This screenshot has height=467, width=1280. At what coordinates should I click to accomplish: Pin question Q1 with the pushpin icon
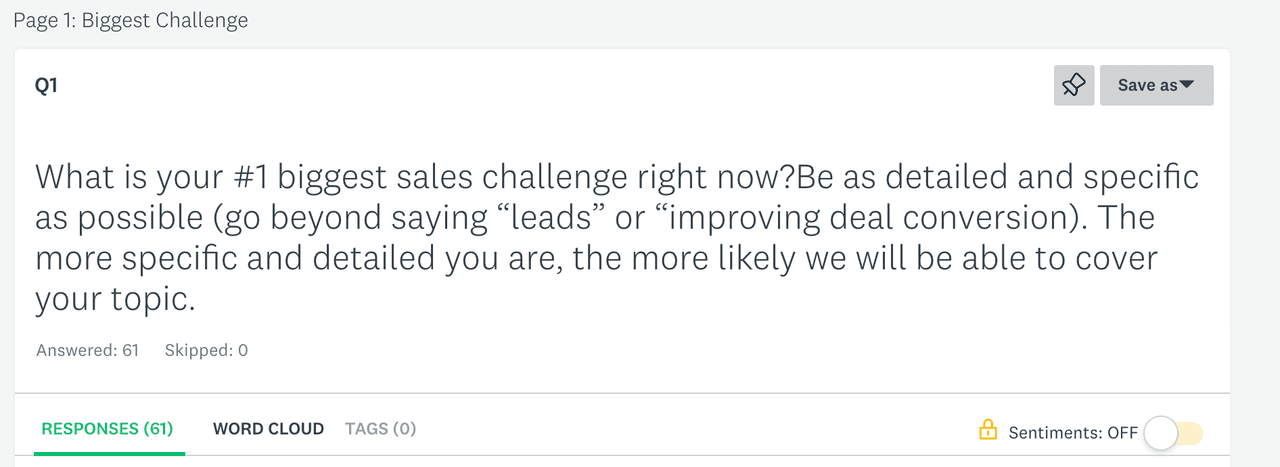pyautogui.click(x=1074, y=85)
